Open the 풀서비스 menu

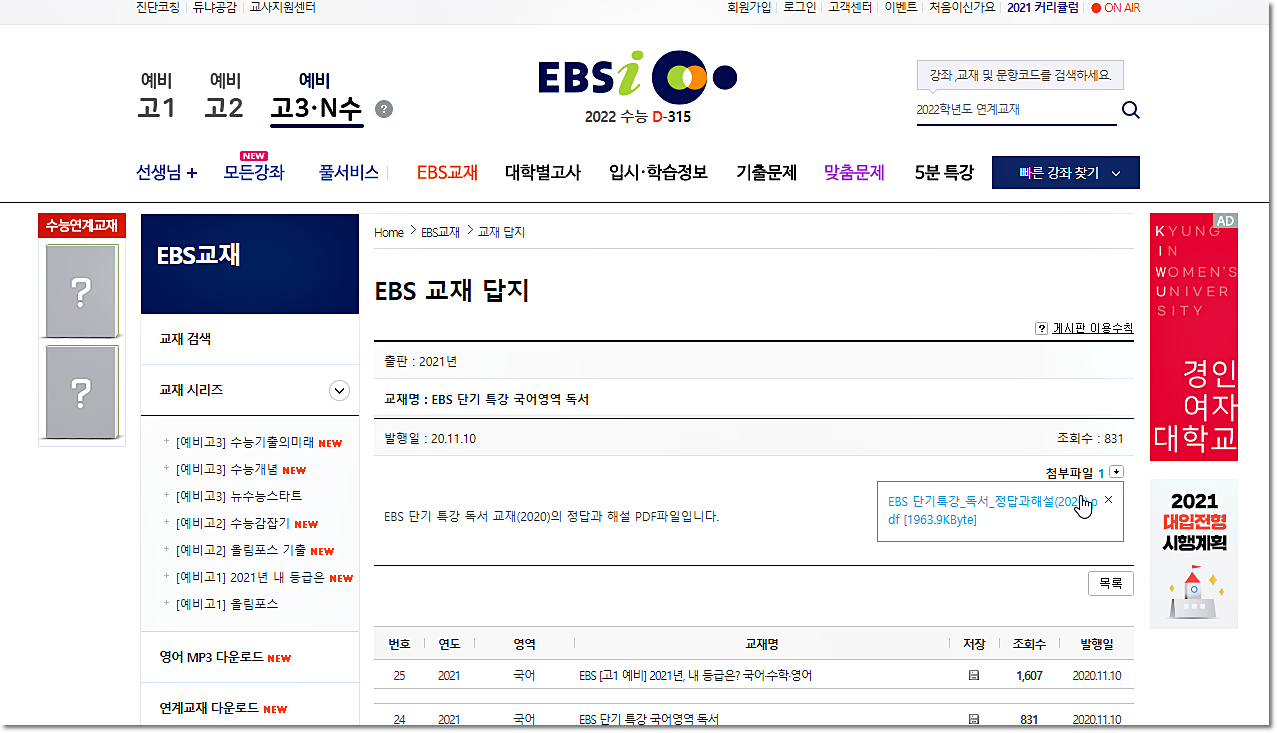pos(349,173)
